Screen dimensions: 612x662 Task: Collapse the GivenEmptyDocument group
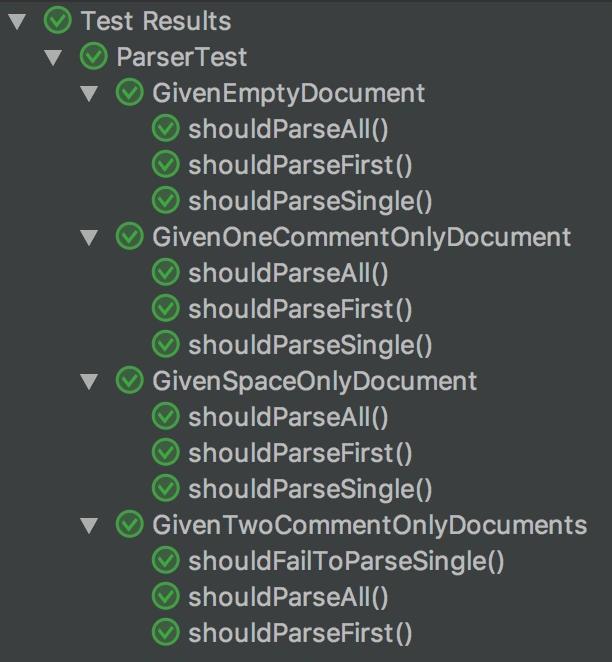pyautogui.click(x=89, y=94)
